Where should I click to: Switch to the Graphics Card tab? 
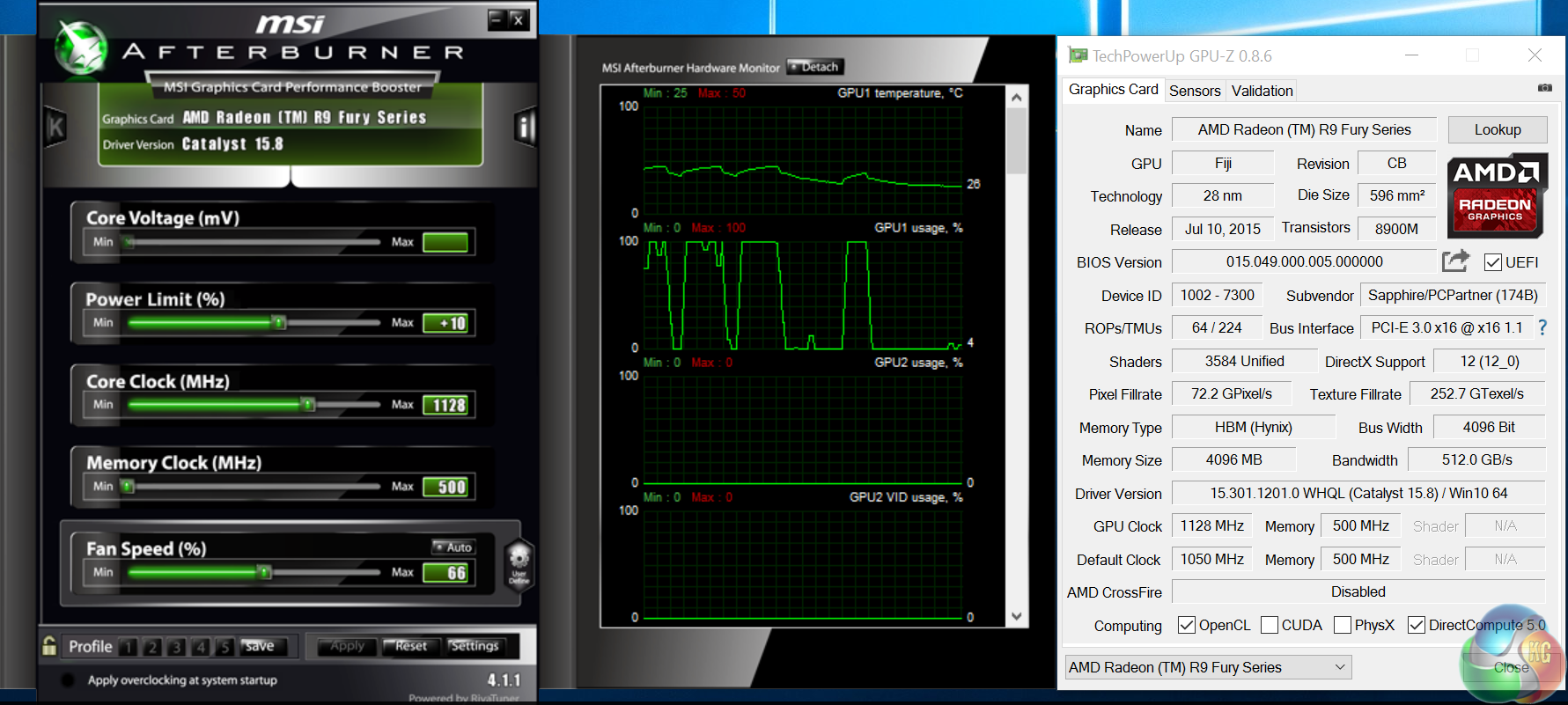pos(1113,89)
